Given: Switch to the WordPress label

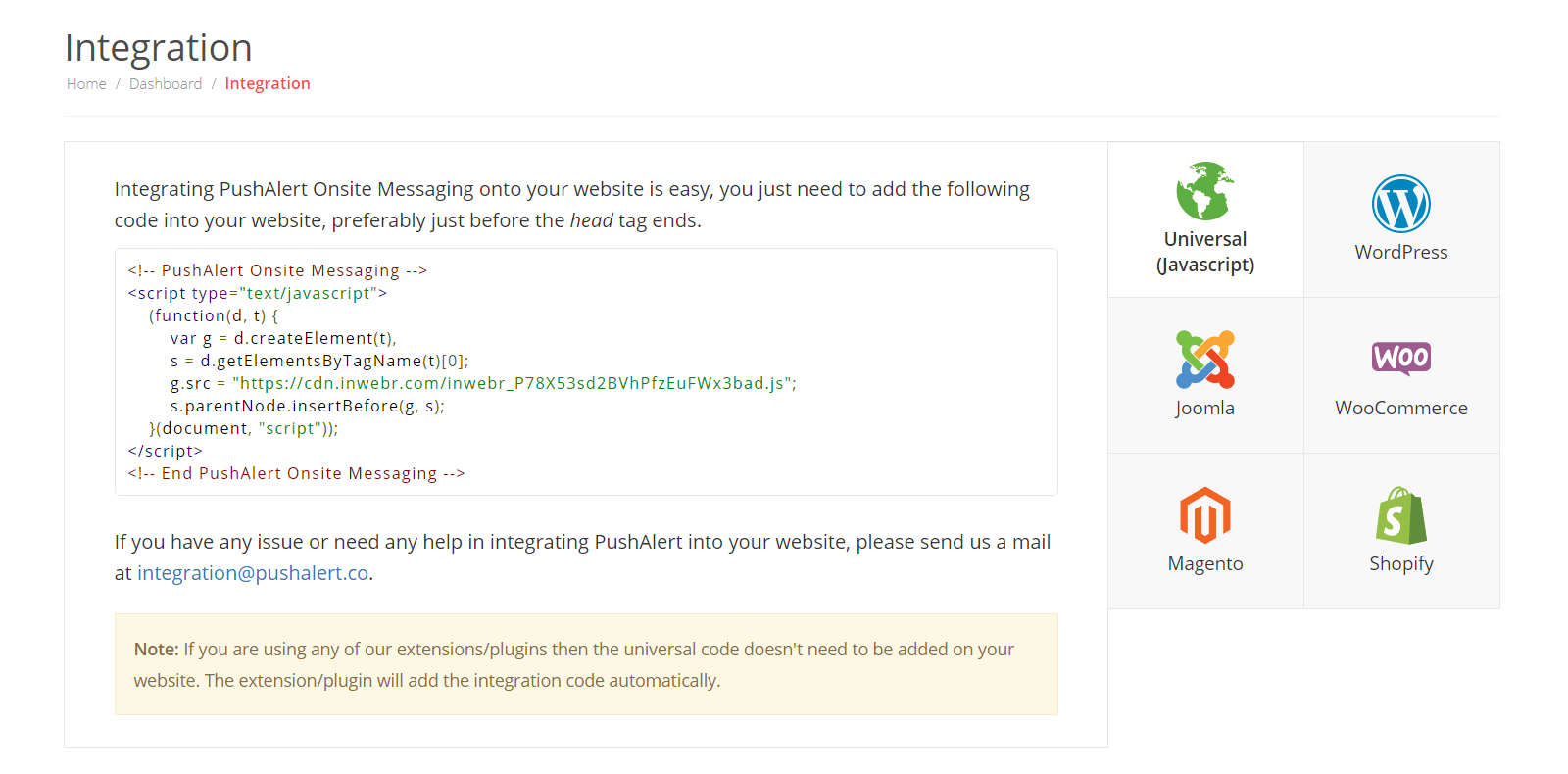Looking at the screenshot, I should [x=1401, y=252].
